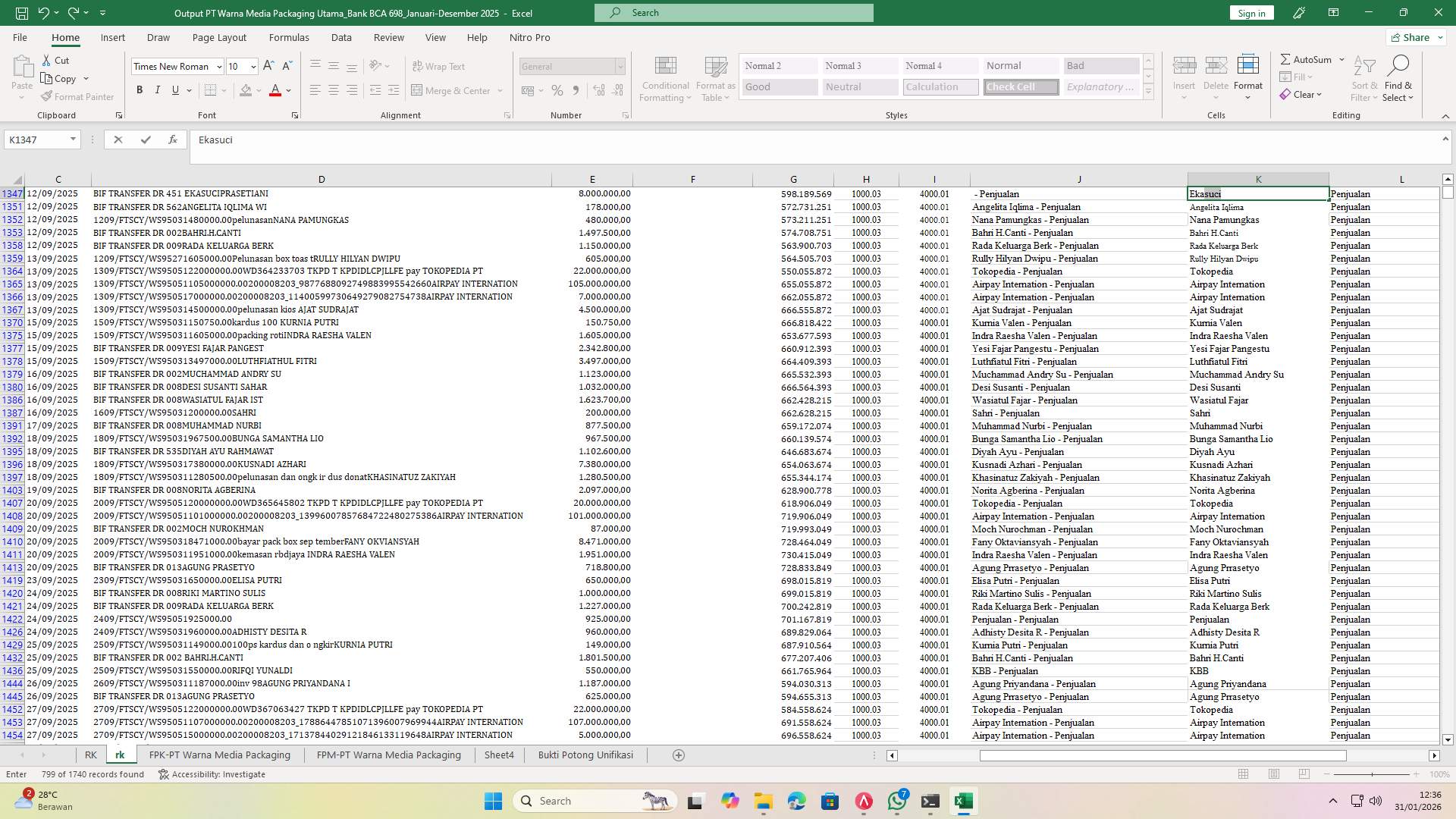Viewport: 1456px width, 819px height.
Task: Apply Percent Style number format
Action: click(557, 89)
